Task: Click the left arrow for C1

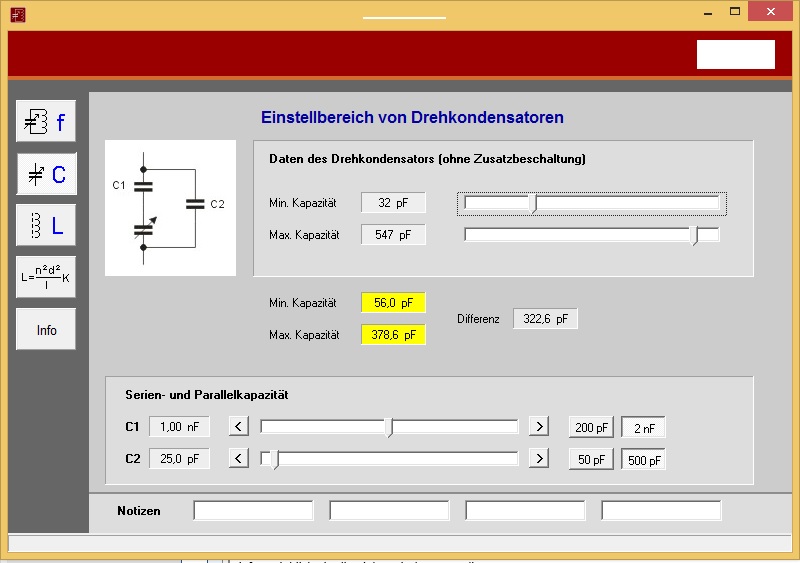Action: [x=239, y=427]
